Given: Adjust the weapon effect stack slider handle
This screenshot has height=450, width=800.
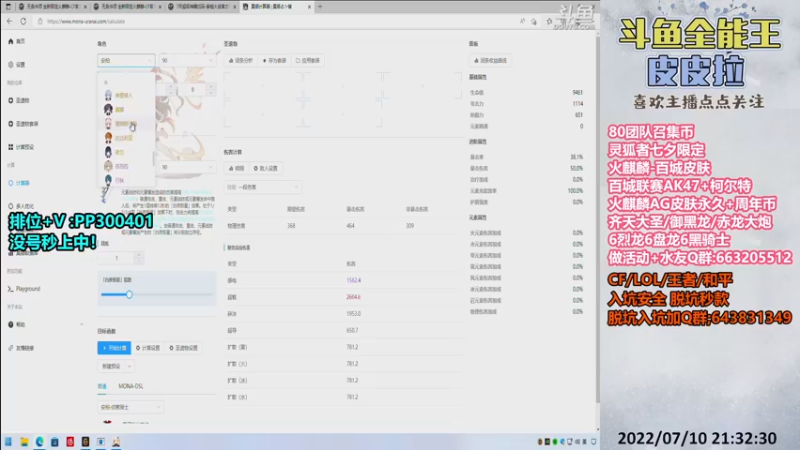Looking at the screenshot, I should [x=130, y=294].
